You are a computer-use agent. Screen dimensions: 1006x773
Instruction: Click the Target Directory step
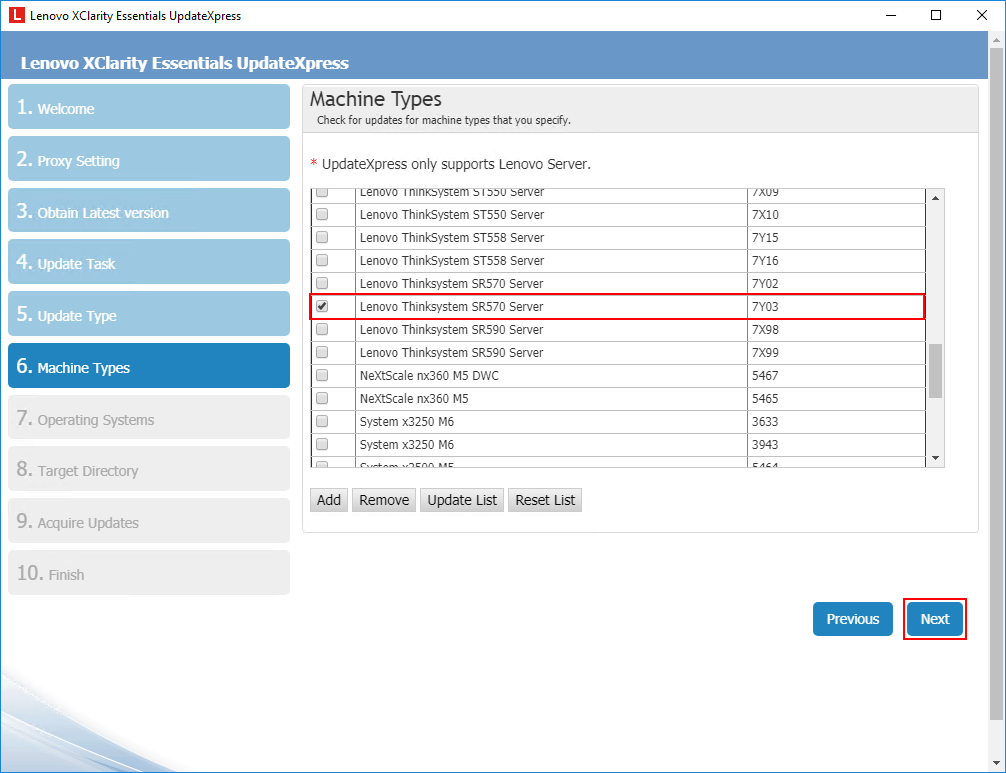coord(149,469)
